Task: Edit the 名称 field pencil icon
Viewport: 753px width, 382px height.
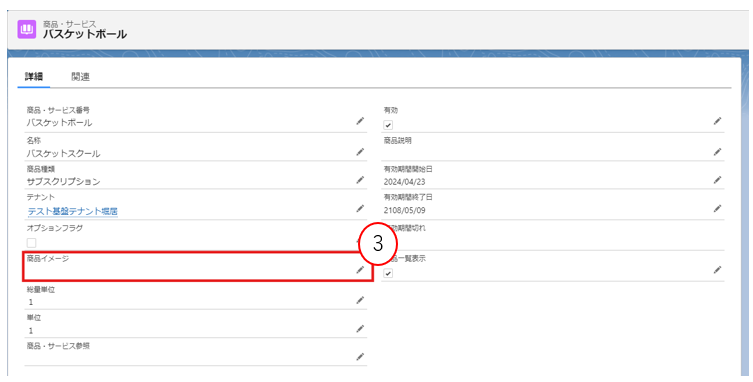Action: (x=360, y=152)
